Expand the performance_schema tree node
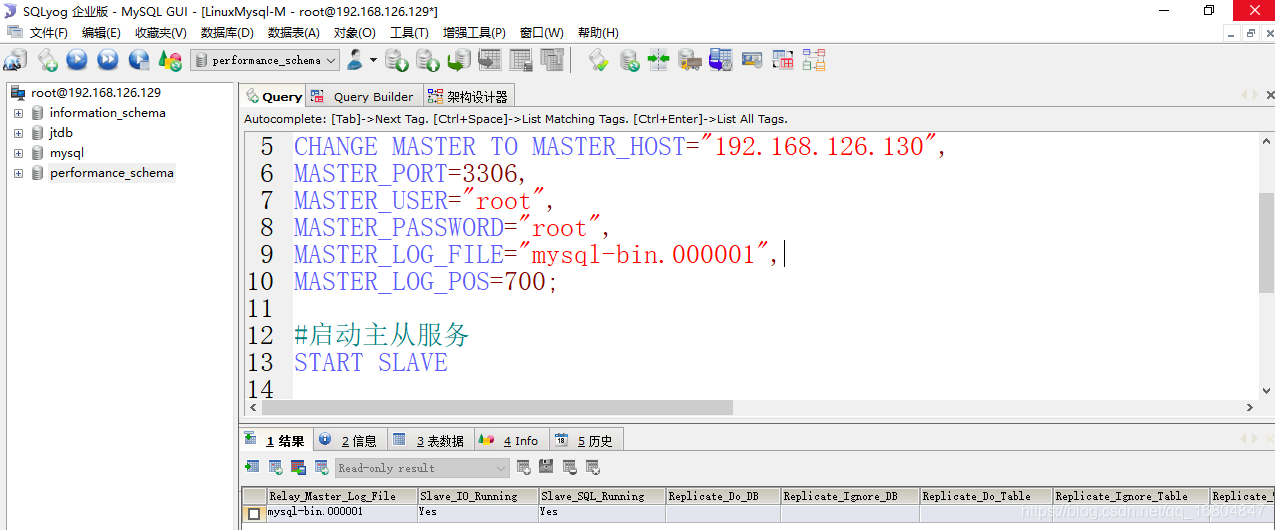The image size is (1275, 530). click(x=18, y=173)
